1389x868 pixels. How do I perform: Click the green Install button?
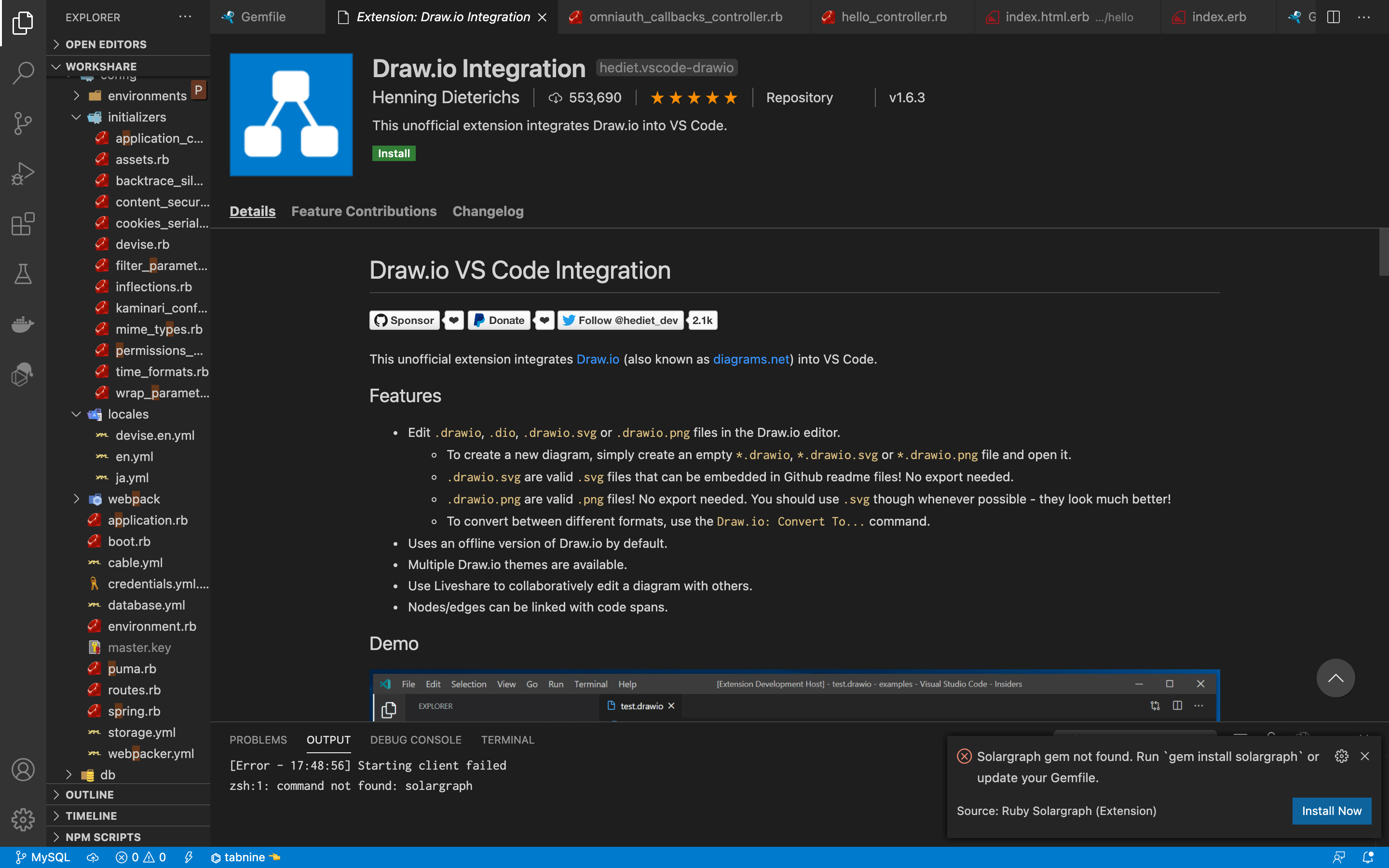point(394,153)
